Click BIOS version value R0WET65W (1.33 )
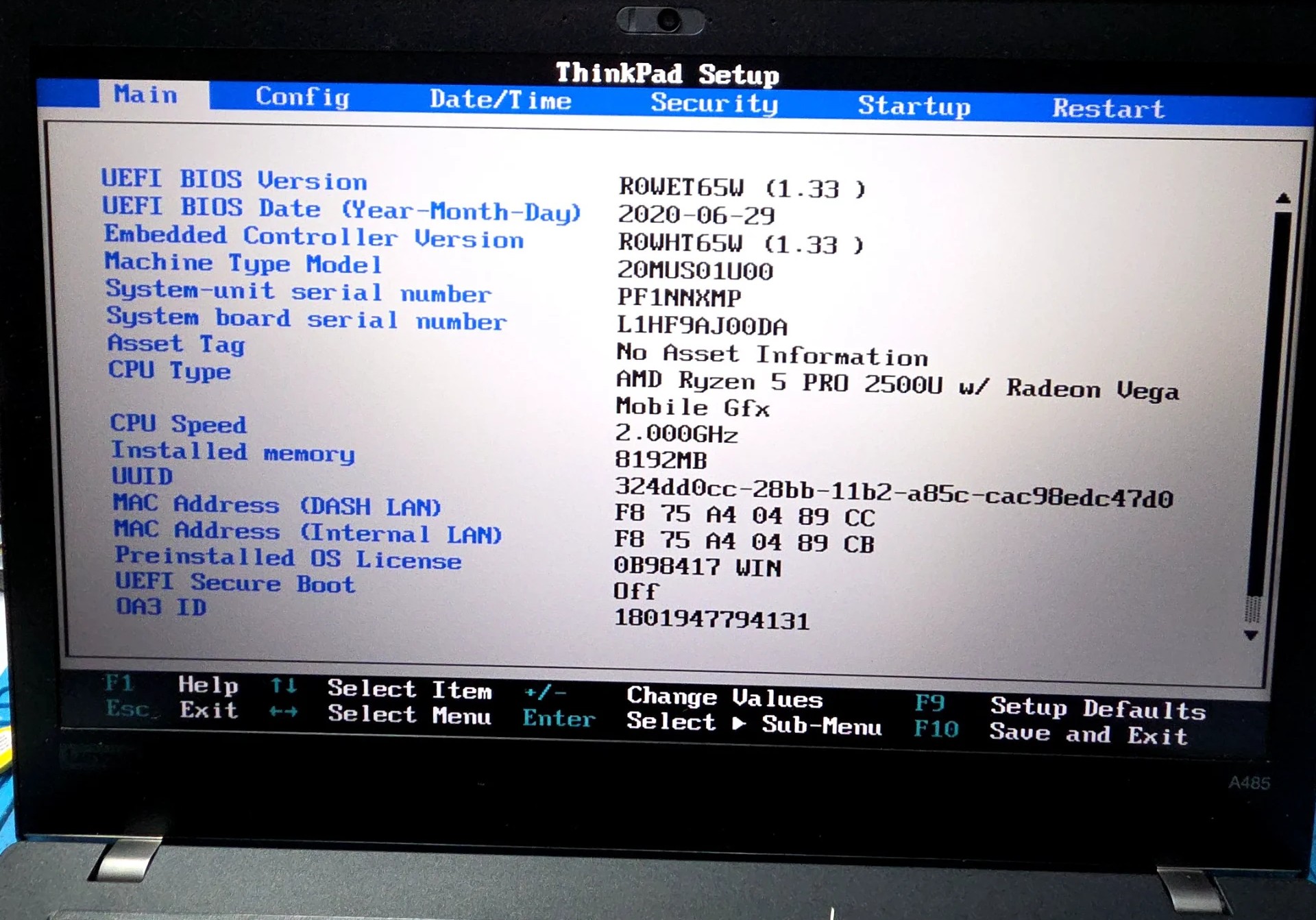The height and width of the screenshot is (920, 1316). (742, 187)
